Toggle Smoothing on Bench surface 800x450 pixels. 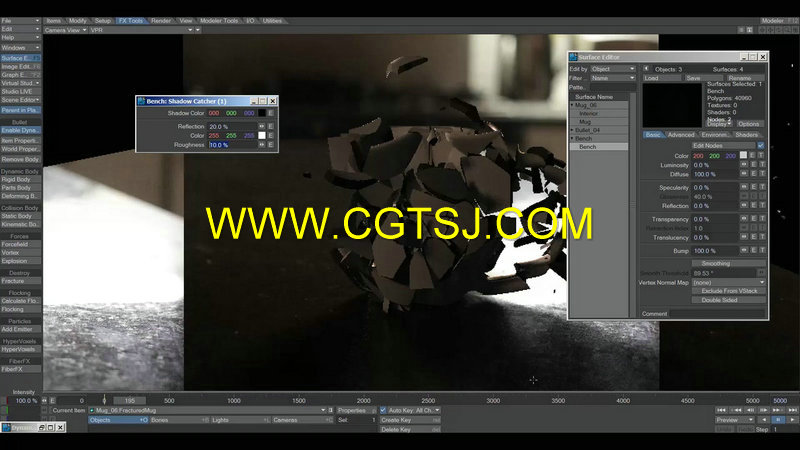click(729, 264)
